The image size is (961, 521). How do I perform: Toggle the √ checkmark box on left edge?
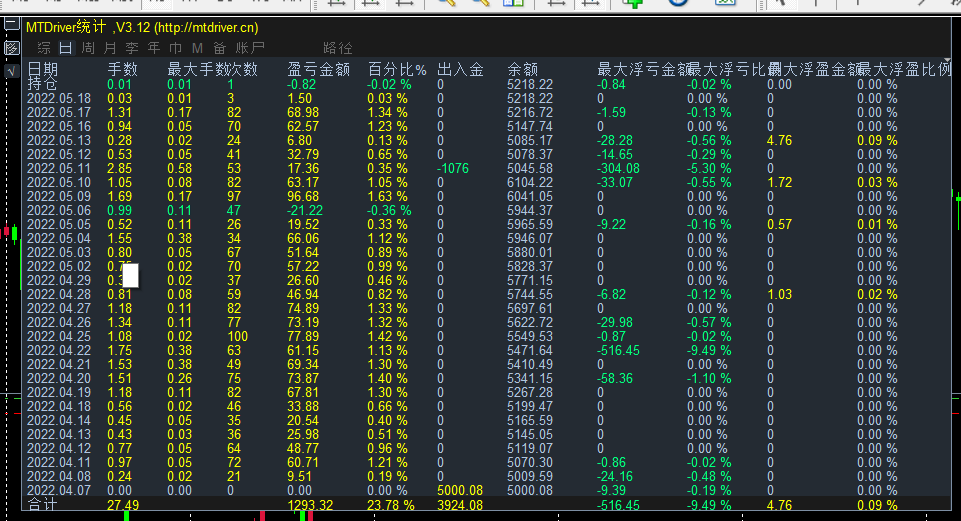coord(12,71)
